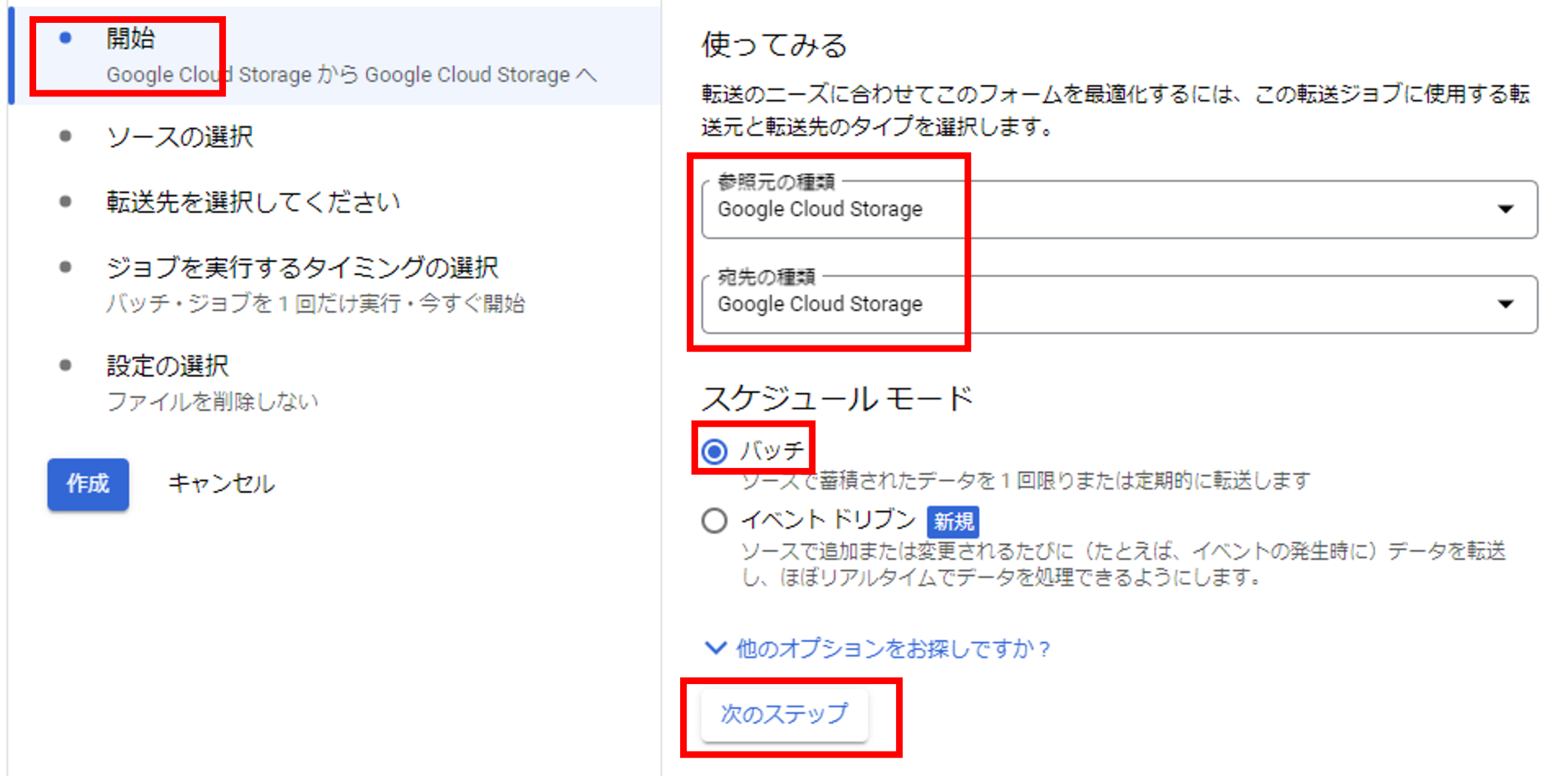Click the chevron icon before 他のオプションをお探しですか？

click(715, 648)
